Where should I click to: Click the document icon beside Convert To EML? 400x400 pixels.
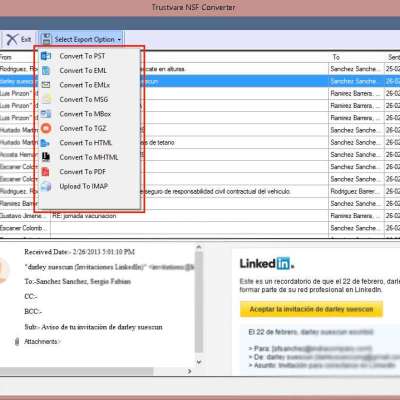46,70
